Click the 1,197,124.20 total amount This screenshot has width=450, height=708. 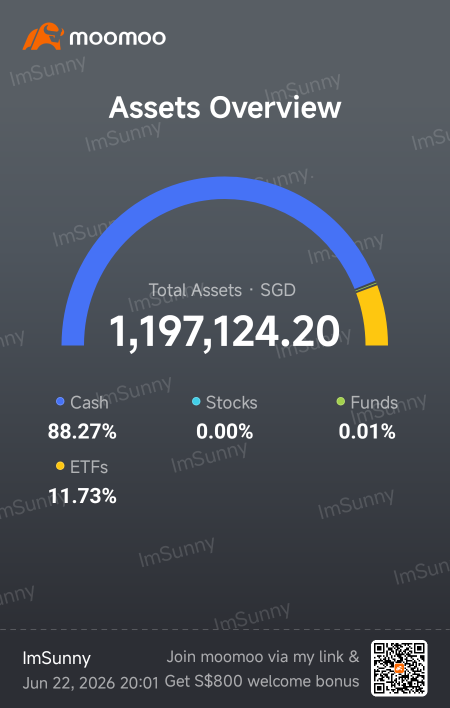click(224, 332)
